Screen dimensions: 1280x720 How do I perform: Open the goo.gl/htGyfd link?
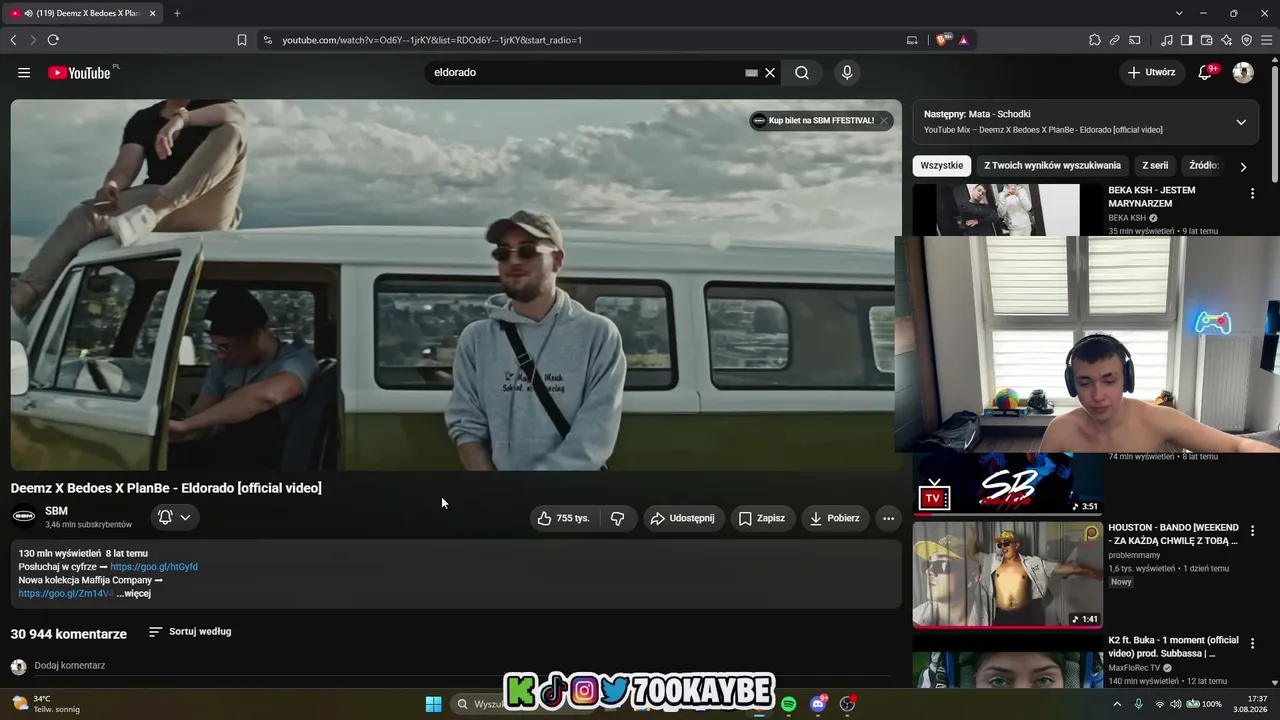click(154, 567)
